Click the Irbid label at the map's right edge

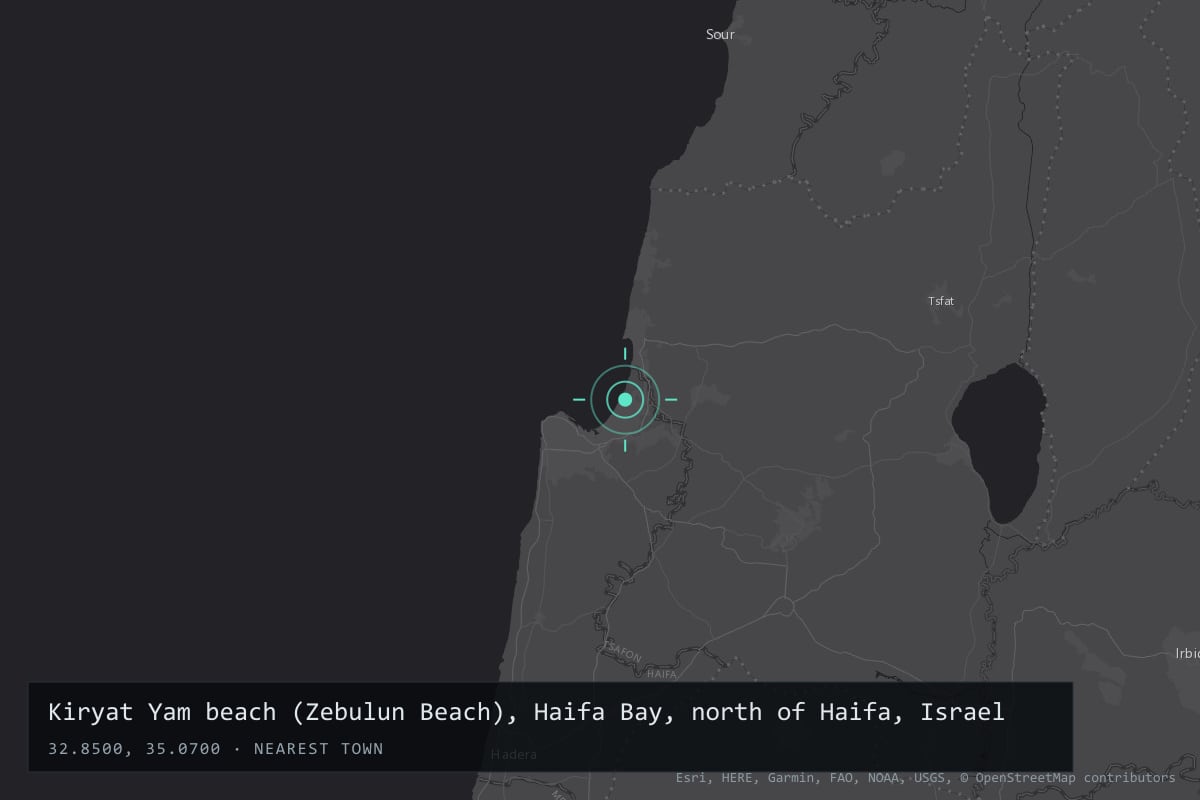[1187, 653]
